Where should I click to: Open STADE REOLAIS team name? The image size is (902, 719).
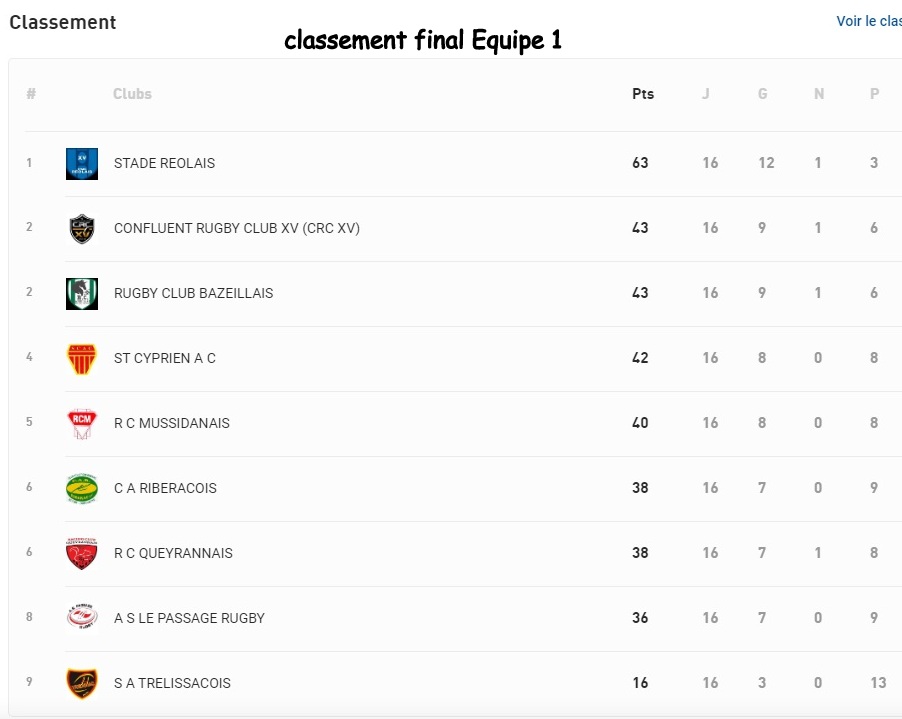[x=165, y=163]
